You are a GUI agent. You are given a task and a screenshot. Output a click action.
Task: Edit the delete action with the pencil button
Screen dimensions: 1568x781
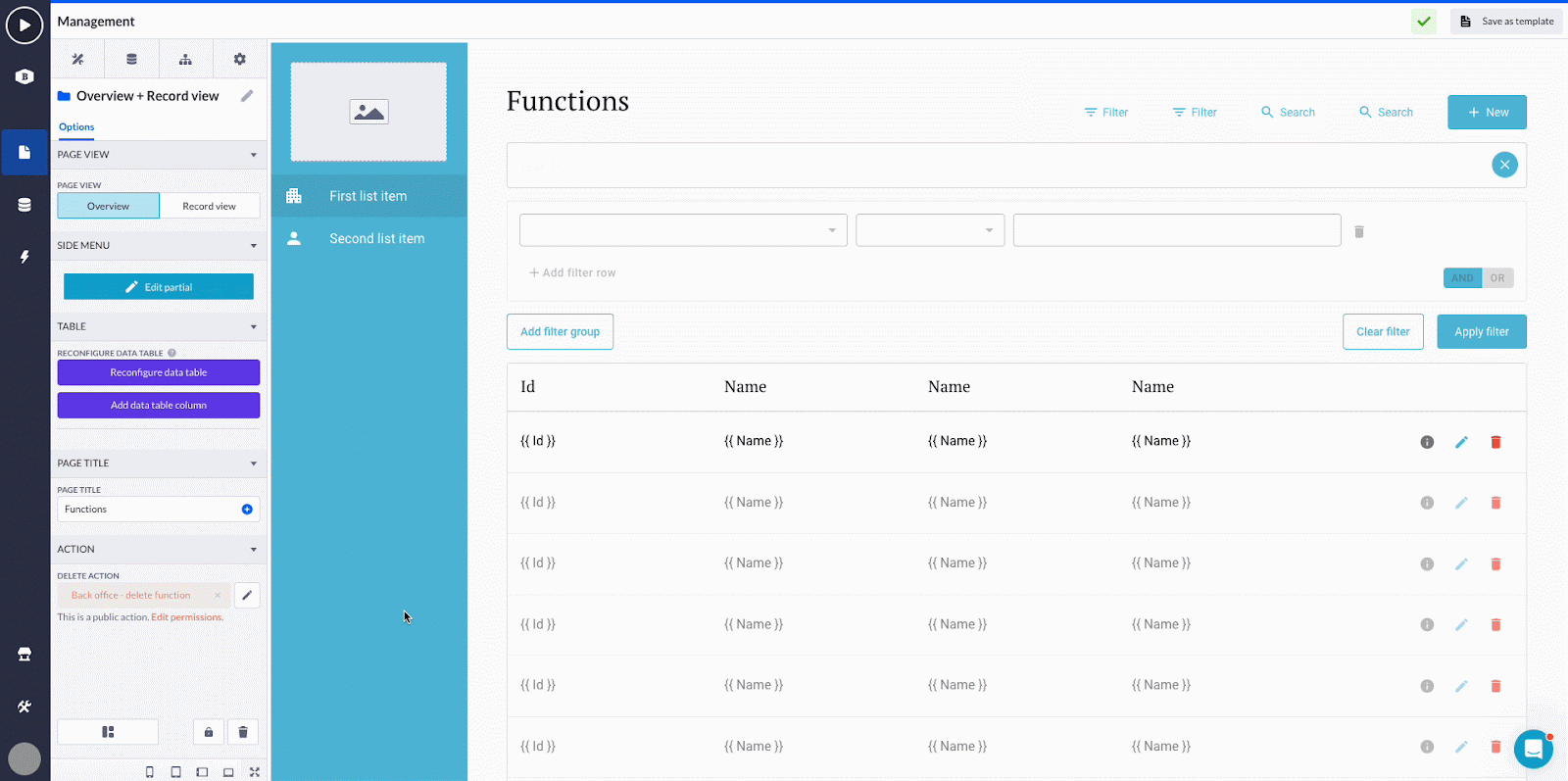(x=247, y=595)
